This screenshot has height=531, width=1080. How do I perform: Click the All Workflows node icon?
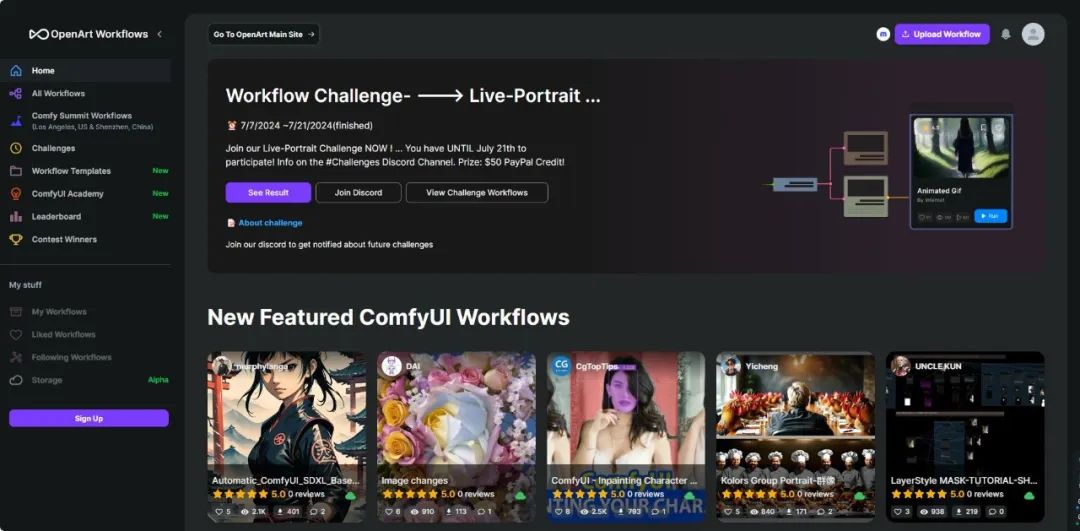coord(16,93)
